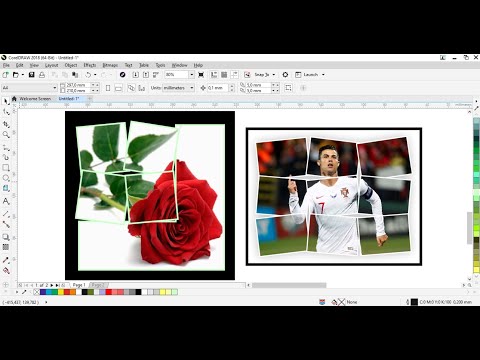
Task: Go to next page arrow
Action: [x=52, y=285]
